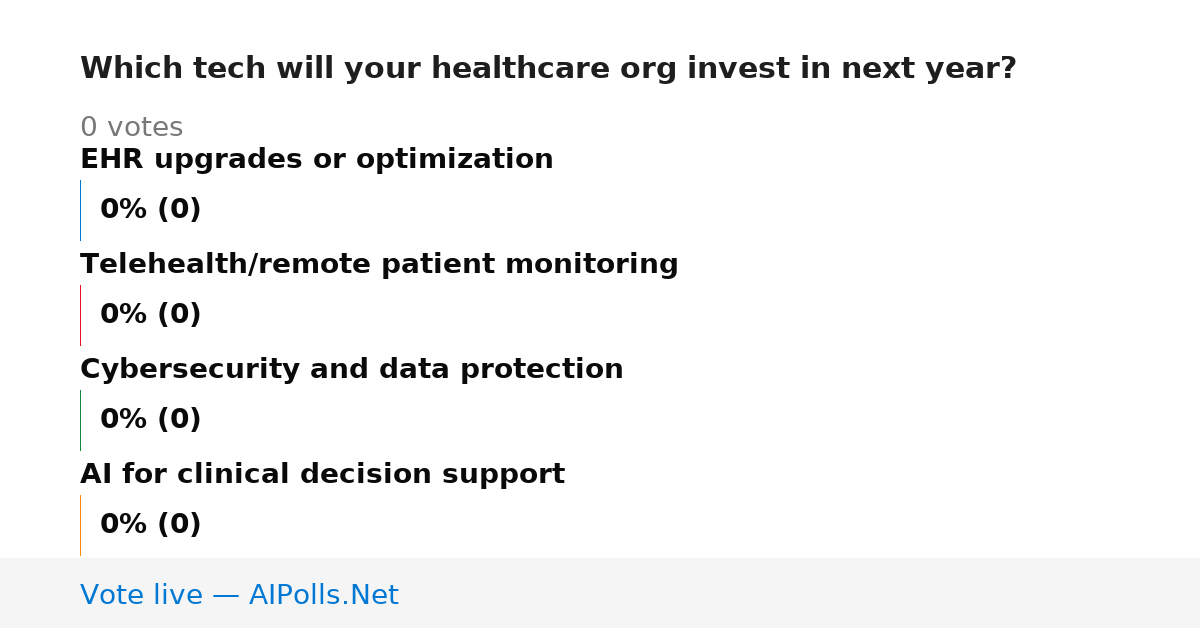This screenshot has width=1200, height=628.
Task: Click the blue EHR result bar
Action: point(80,210)
